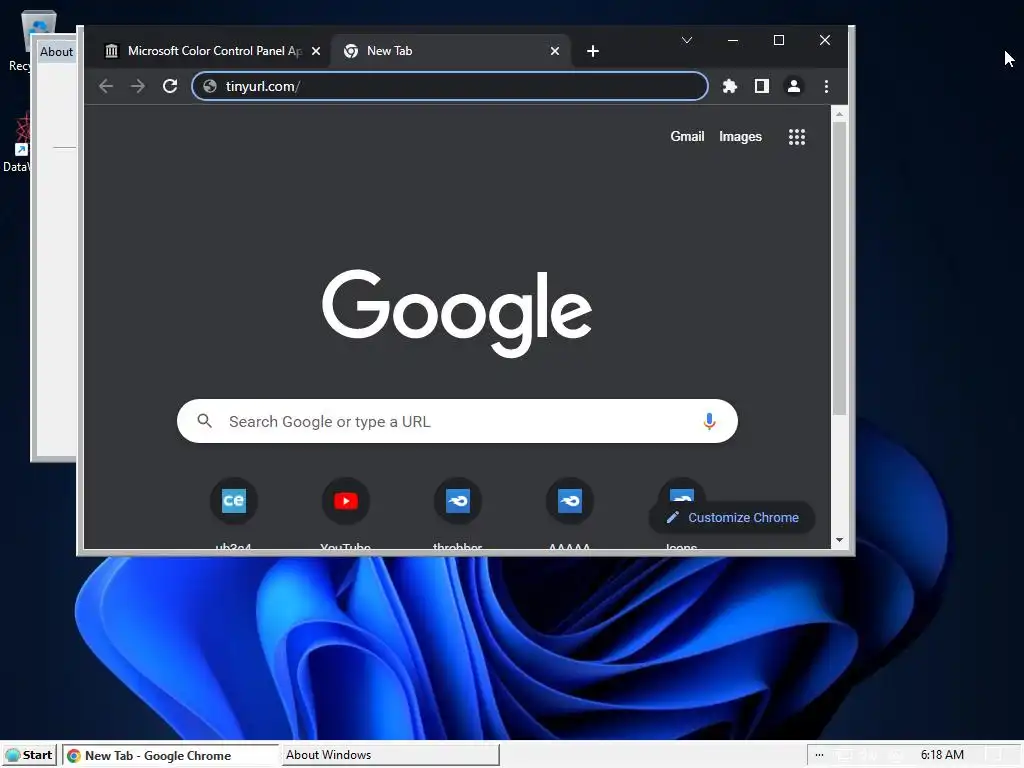
Task: Open the Gmail link
Action: point(687,136)
